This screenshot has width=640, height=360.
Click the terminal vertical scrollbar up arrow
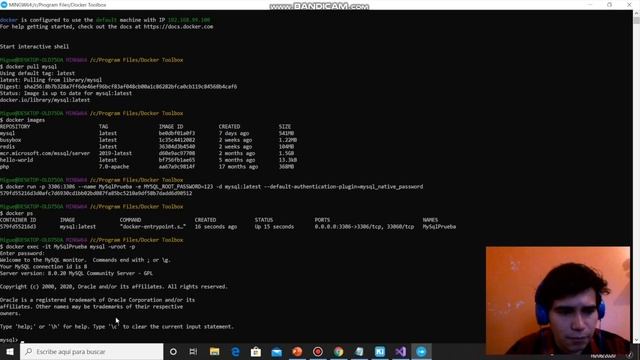tap(636, 13)
